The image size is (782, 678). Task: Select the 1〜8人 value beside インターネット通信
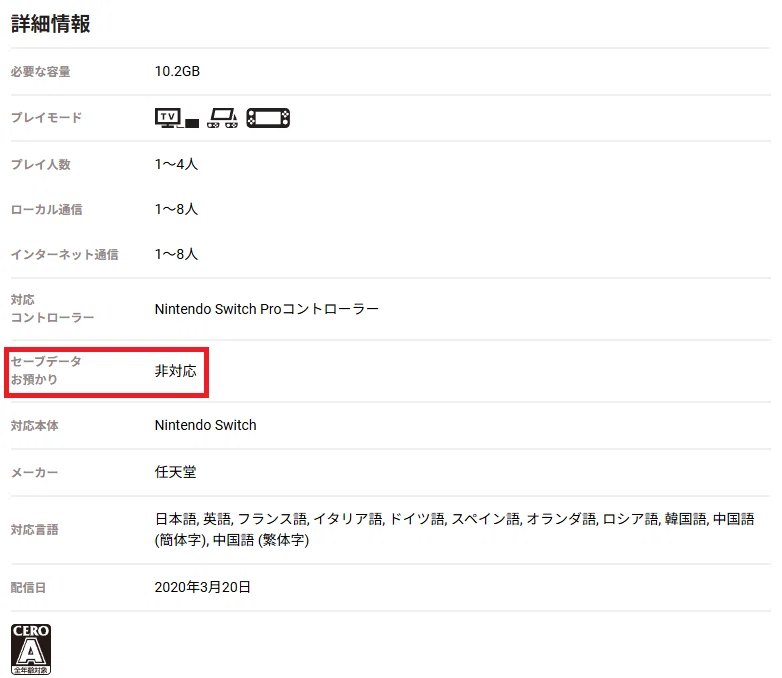coord(176,254)
